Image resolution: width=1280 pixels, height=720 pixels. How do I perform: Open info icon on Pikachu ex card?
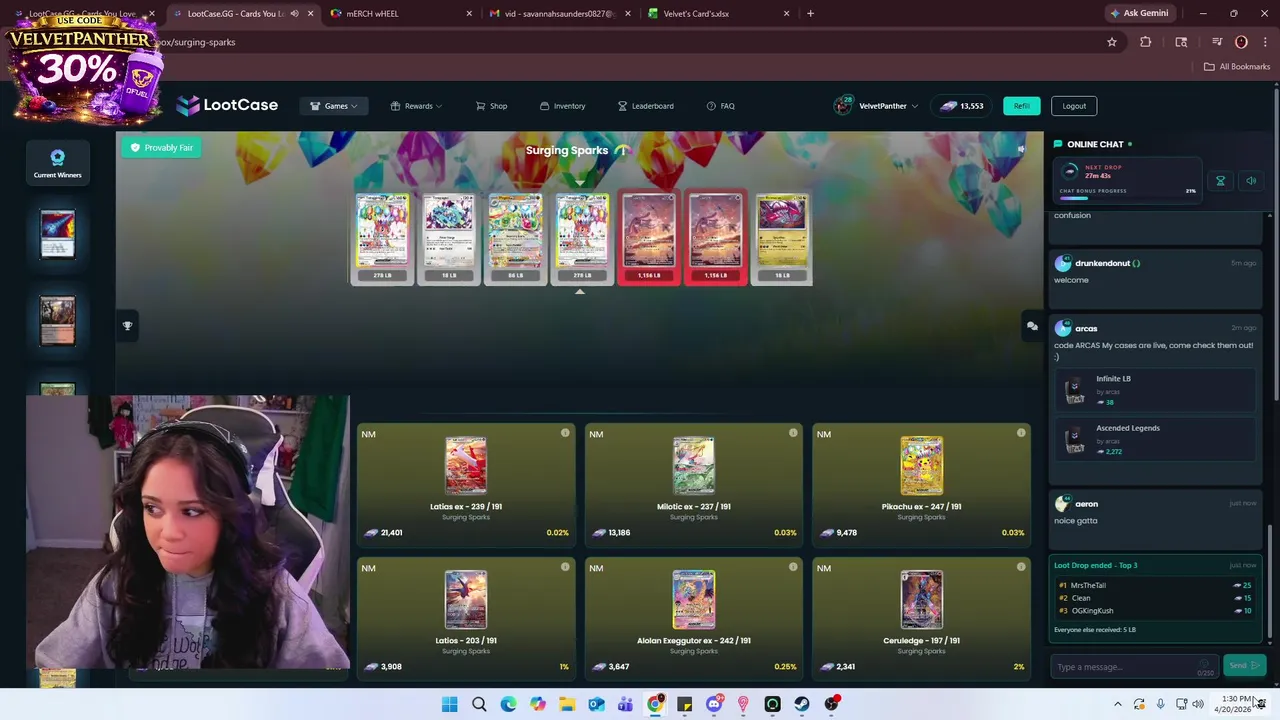[1021, 433]
